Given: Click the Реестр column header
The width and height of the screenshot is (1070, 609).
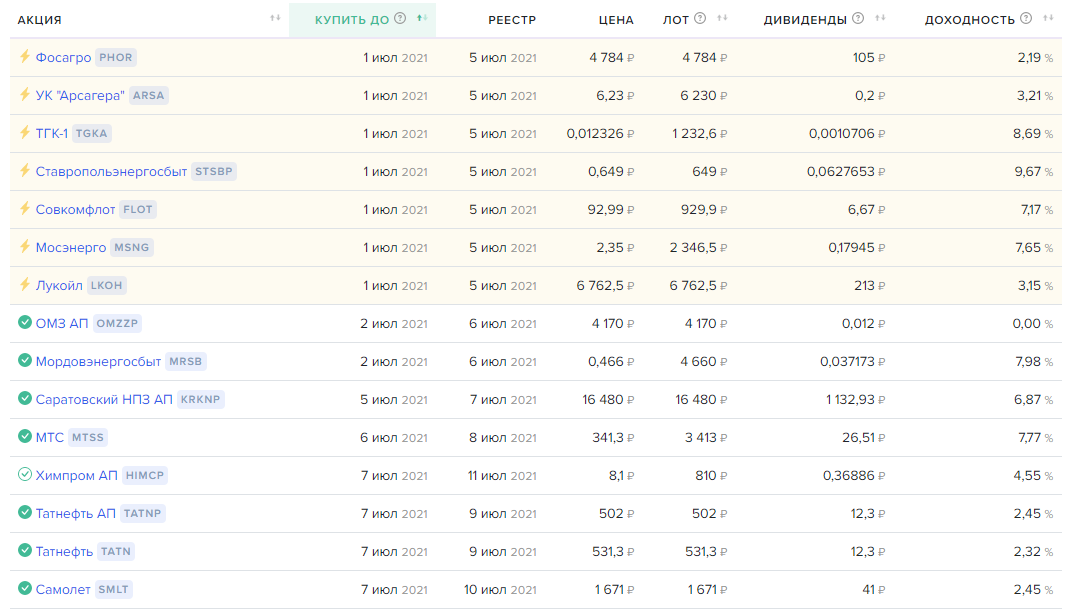Looking at the screenshot, I should click(x=512, y=20).
